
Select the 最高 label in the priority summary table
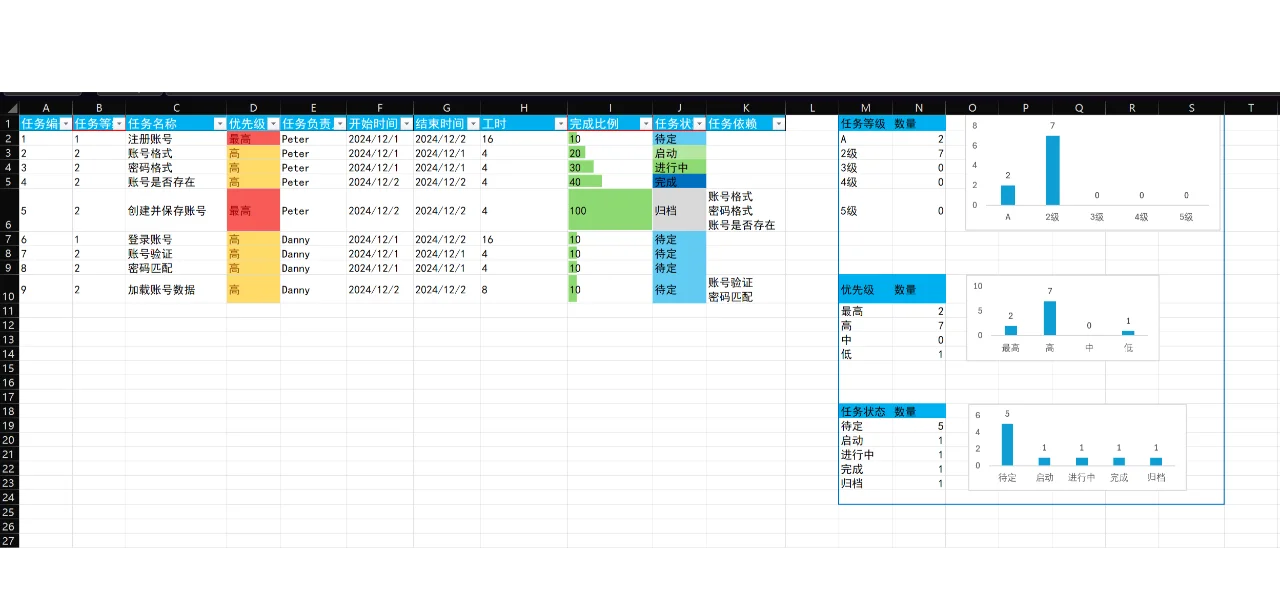[866, 312]
